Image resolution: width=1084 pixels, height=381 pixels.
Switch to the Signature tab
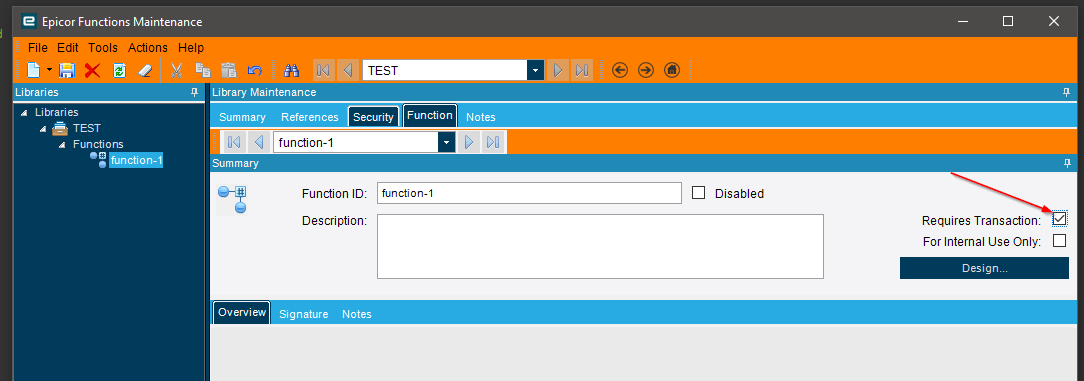[x=303, y=314]
